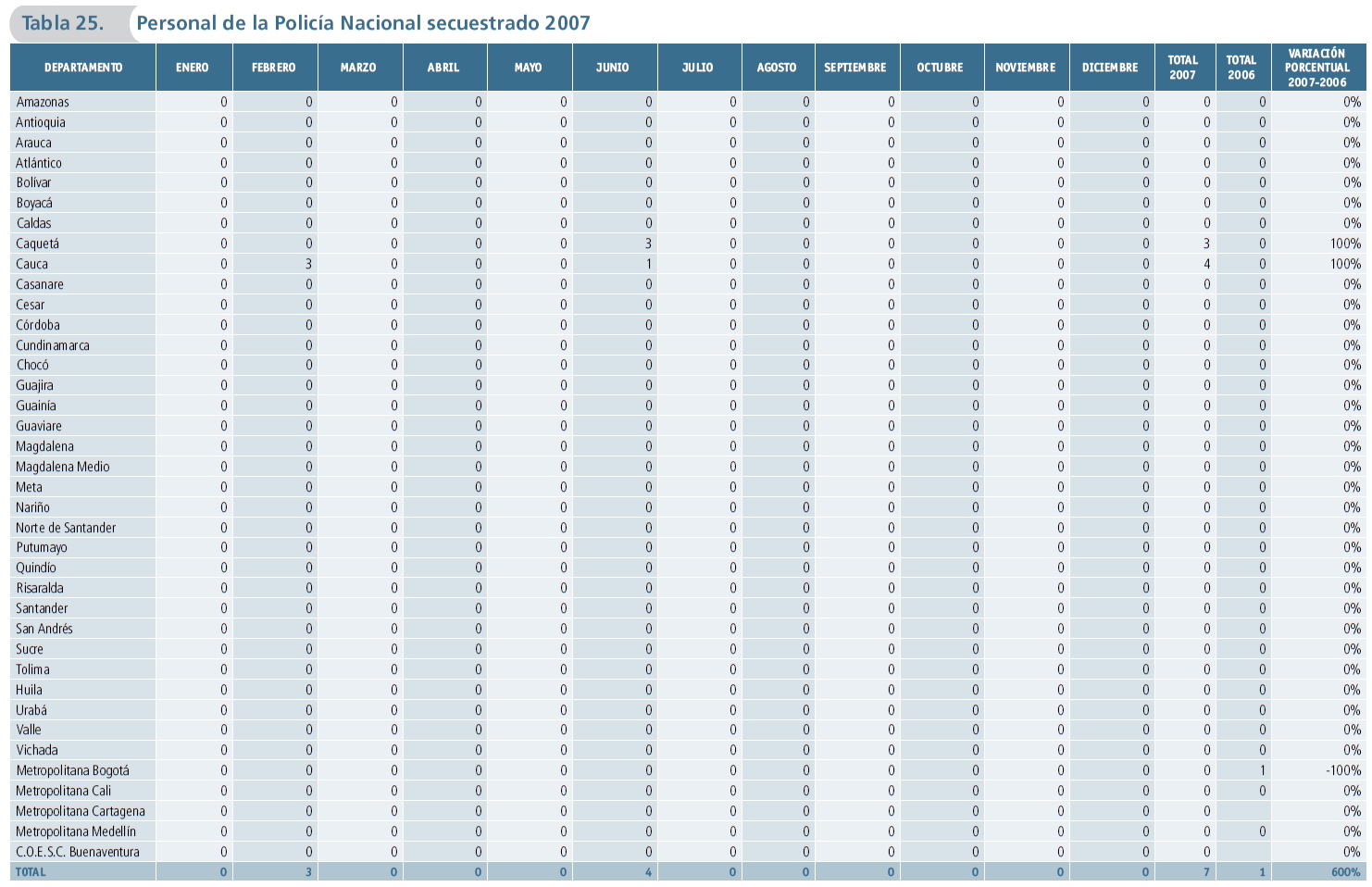Screen dimensions: 1372x887
Task: Click the SEPTIEMBRE column header
Action: [855, 68]
